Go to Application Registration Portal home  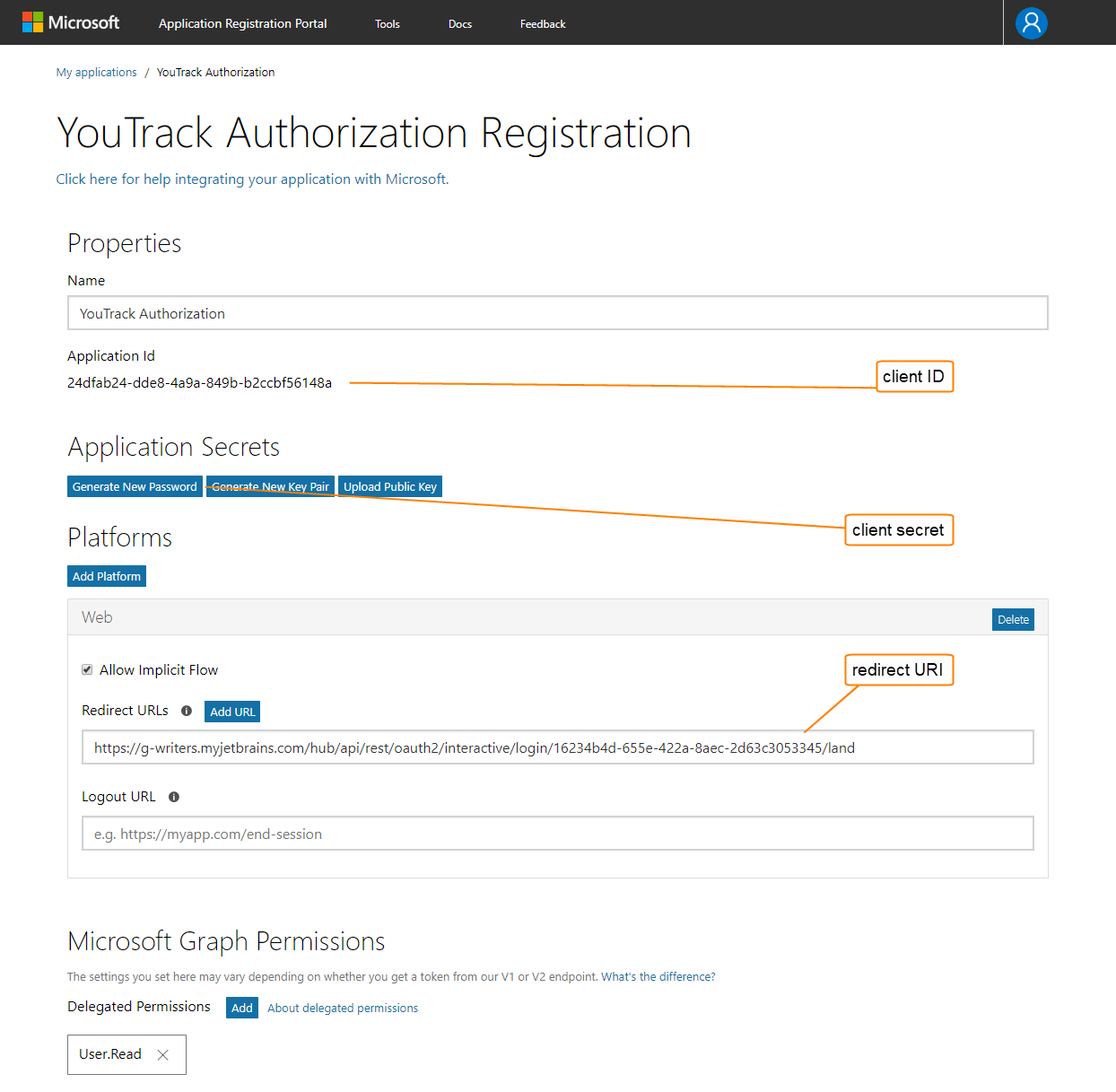pyautogui.click(x=242, y=24)
